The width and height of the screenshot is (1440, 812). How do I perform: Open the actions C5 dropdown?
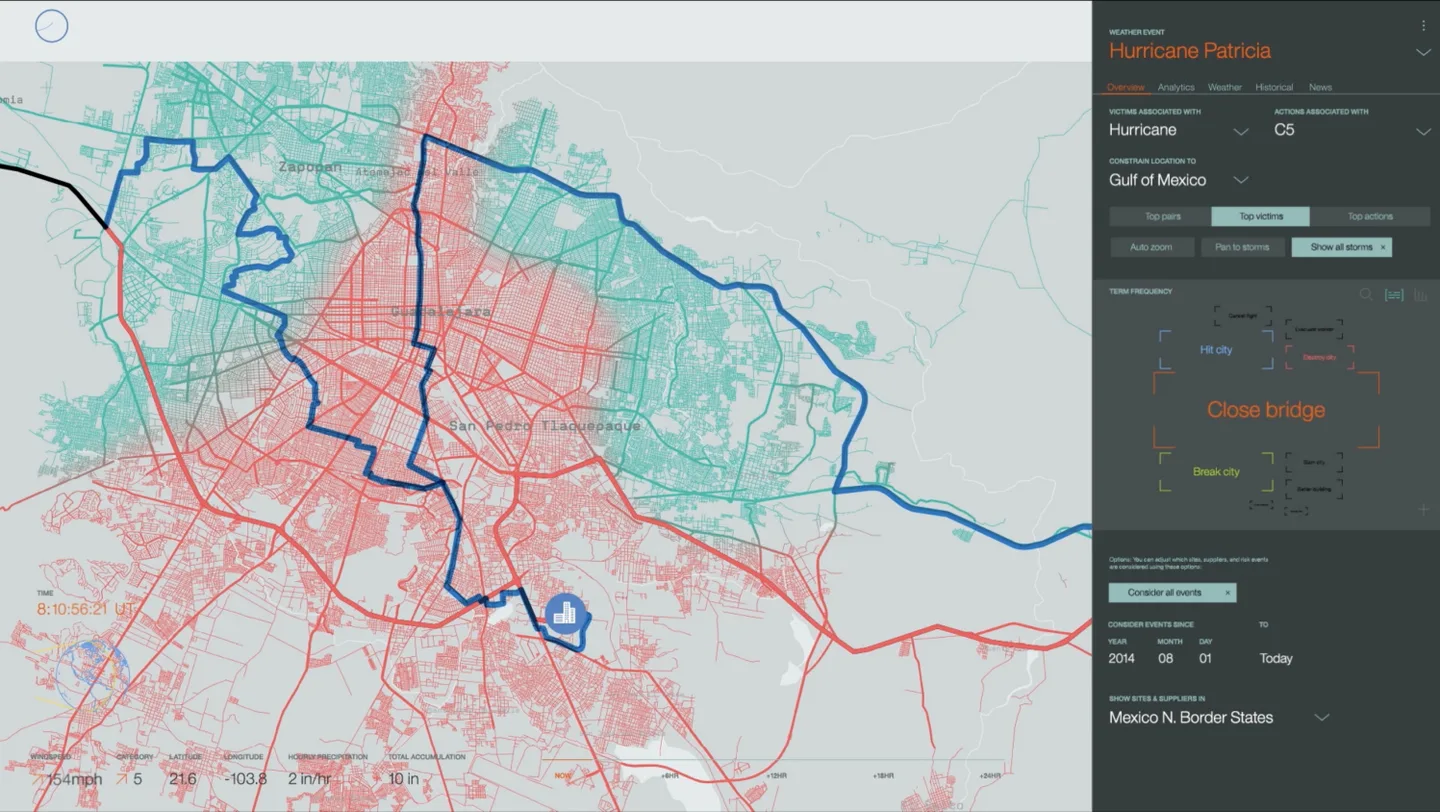[1423, 132]
